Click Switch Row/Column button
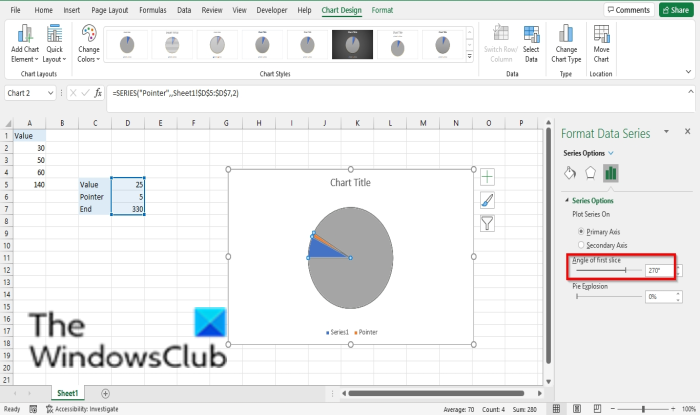This screenshot has height=415, width=700. 500,44
